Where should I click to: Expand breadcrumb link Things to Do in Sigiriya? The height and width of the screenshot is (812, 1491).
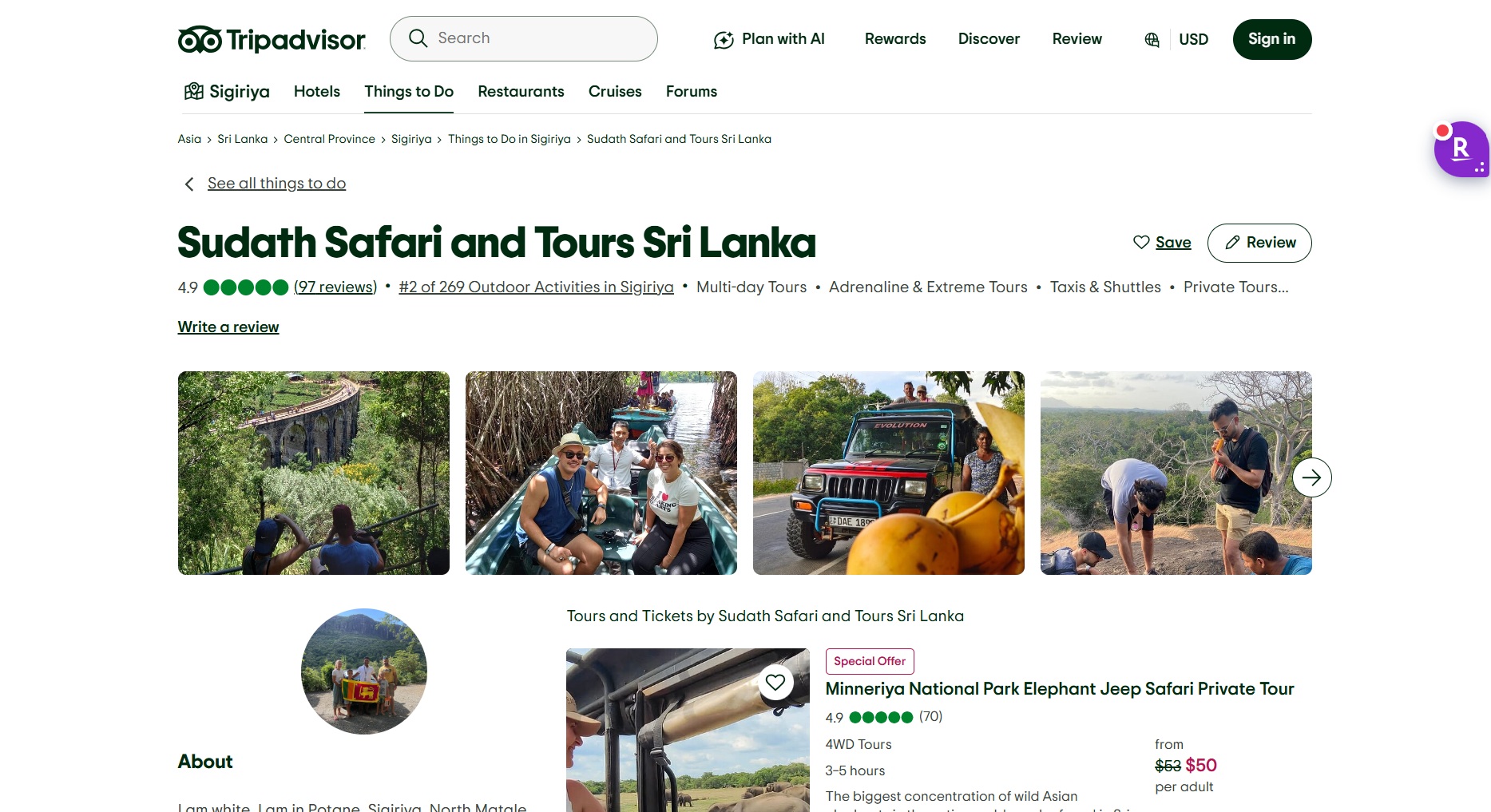(509, 139)
